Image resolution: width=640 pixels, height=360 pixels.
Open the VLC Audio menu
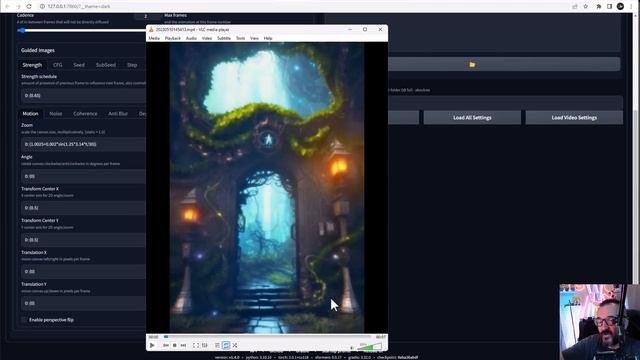tap(191, 38)
